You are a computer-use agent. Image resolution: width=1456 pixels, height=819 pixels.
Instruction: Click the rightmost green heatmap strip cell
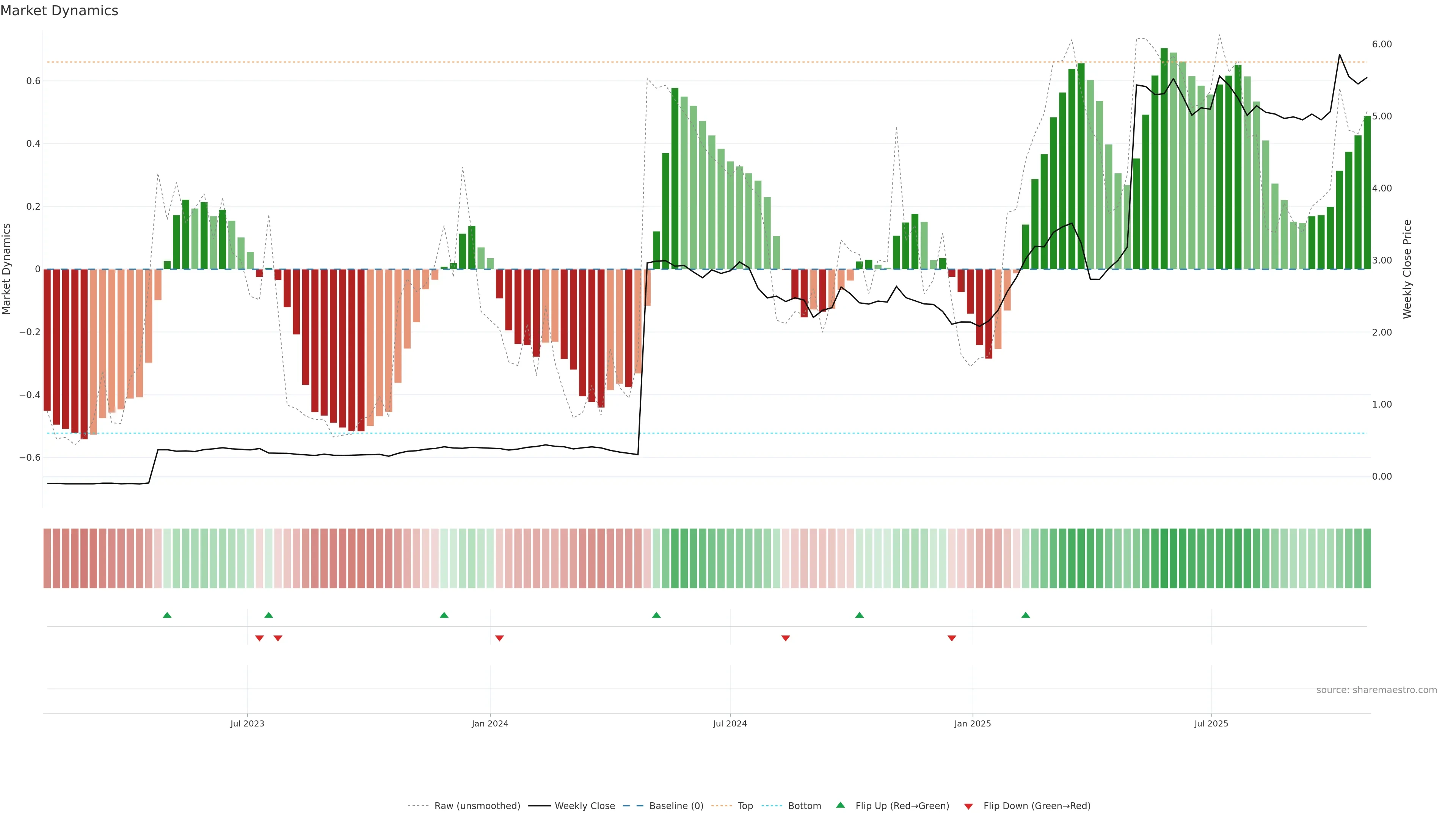tap(1367, 559)
